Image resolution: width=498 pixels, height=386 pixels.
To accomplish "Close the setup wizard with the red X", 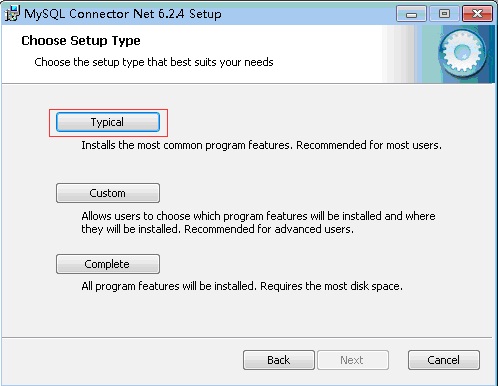I will coord(477,14).
